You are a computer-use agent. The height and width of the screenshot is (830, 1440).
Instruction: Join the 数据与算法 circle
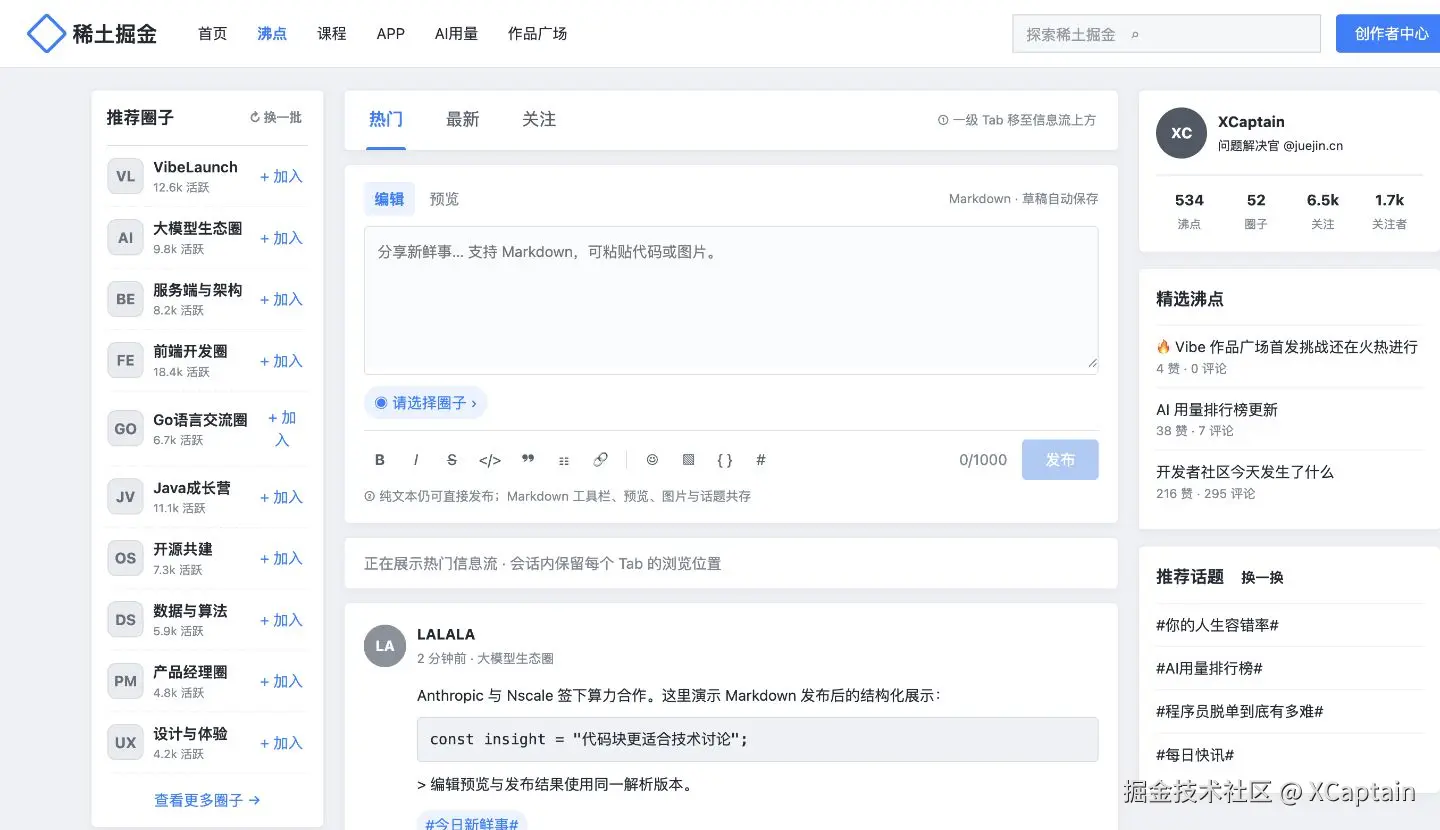click(x=281, y=620)
